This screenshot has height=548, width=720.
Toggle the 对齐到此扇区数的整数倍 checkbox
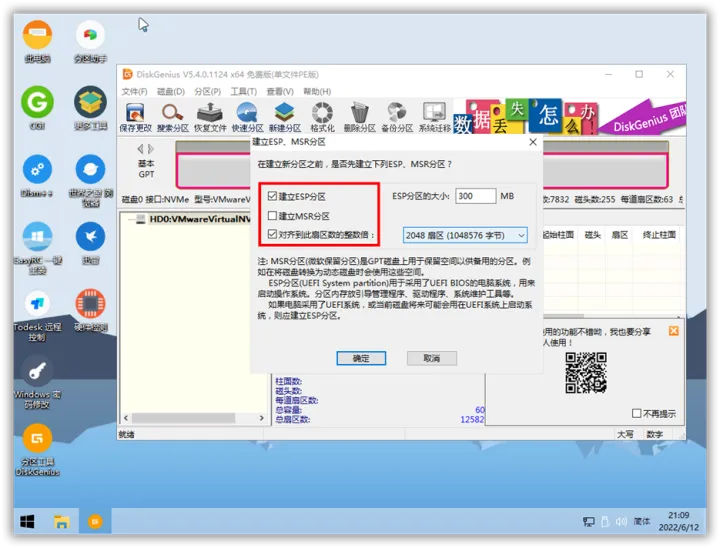(272, 234)
